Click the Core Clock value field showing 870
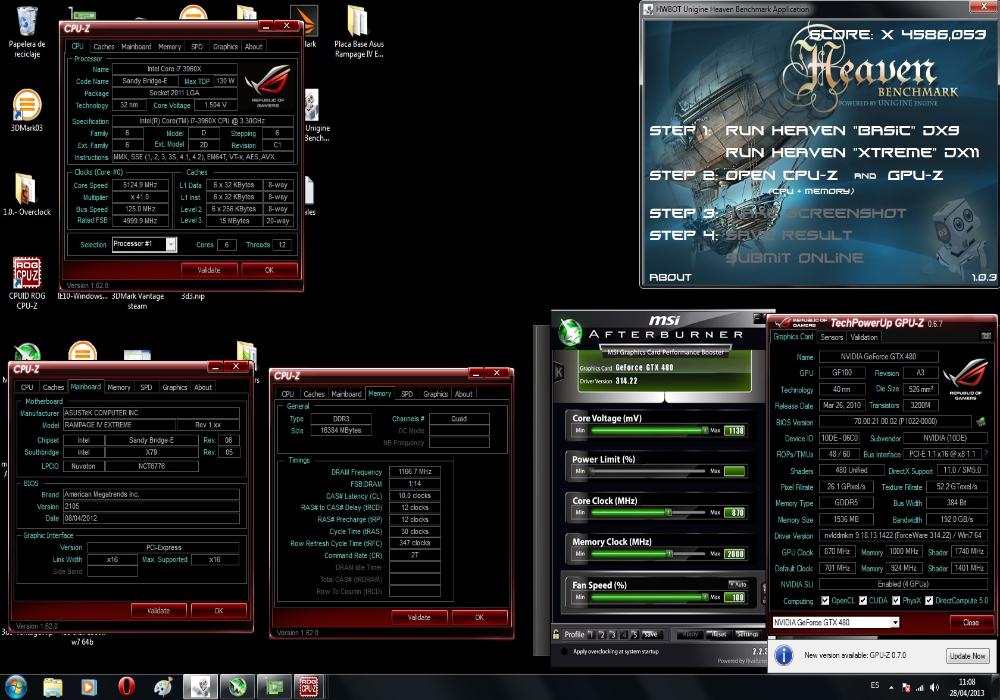1000x700 pixels. tap(735, 513)
